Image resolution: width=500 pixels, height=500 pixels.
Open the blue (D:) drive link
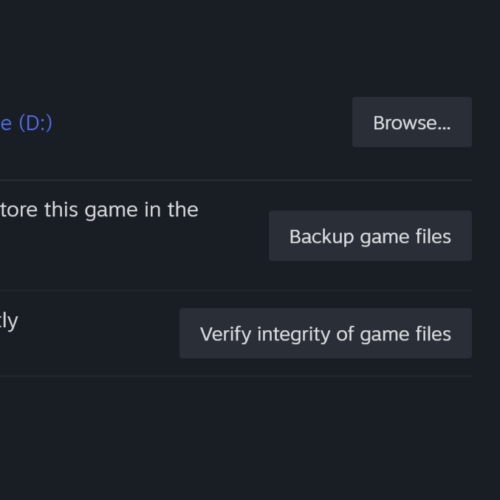coord(26,123)
